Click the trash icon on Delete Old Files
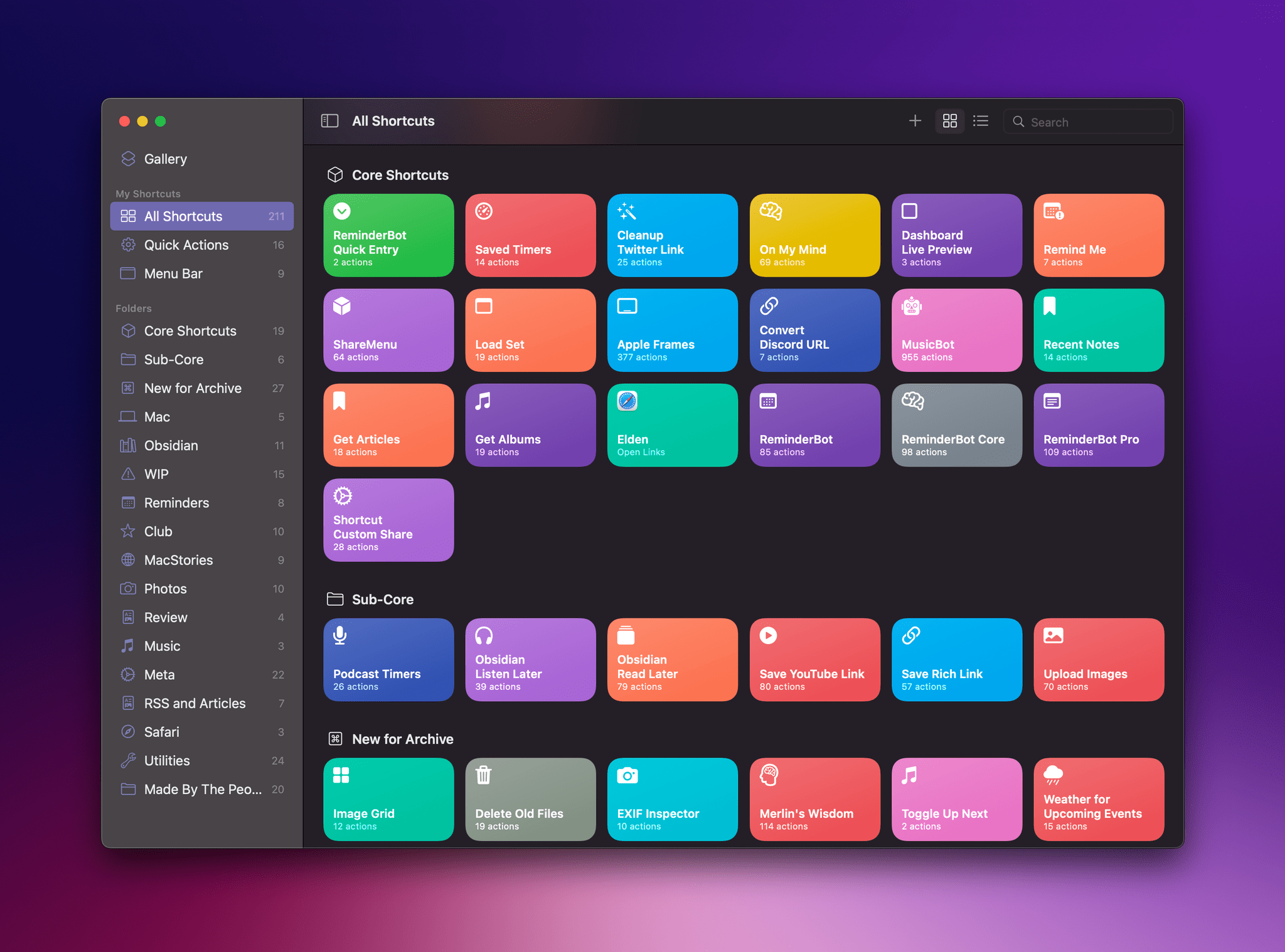This screenshot has height=952, width=1285. click(483, 775)
